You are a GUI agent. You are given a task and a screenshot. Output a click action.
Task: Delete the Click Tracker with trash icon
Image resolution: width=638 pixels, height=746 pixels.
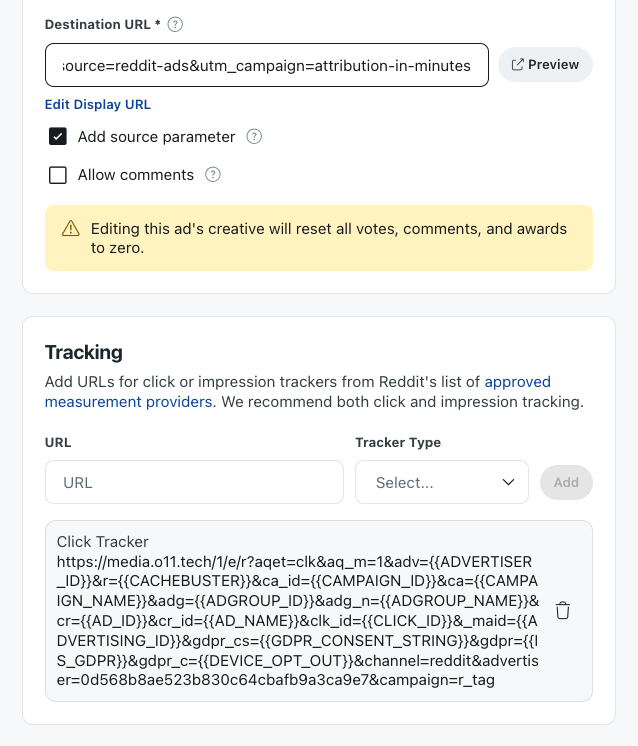[563, 610]
